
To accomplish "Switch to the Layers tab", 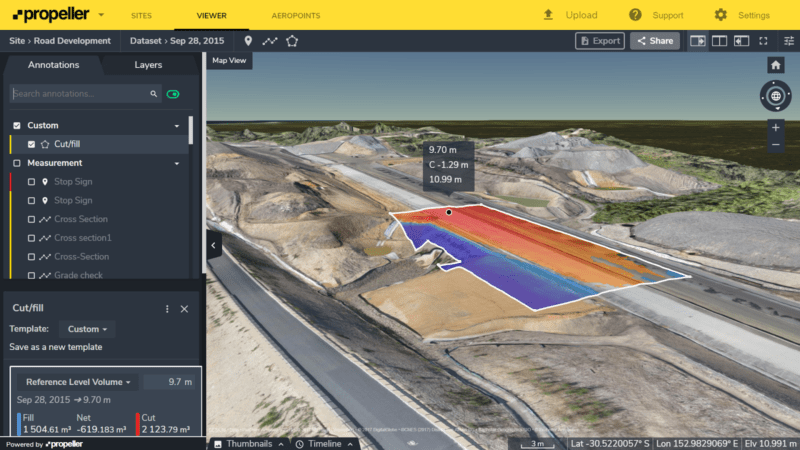I will (148, 65).
